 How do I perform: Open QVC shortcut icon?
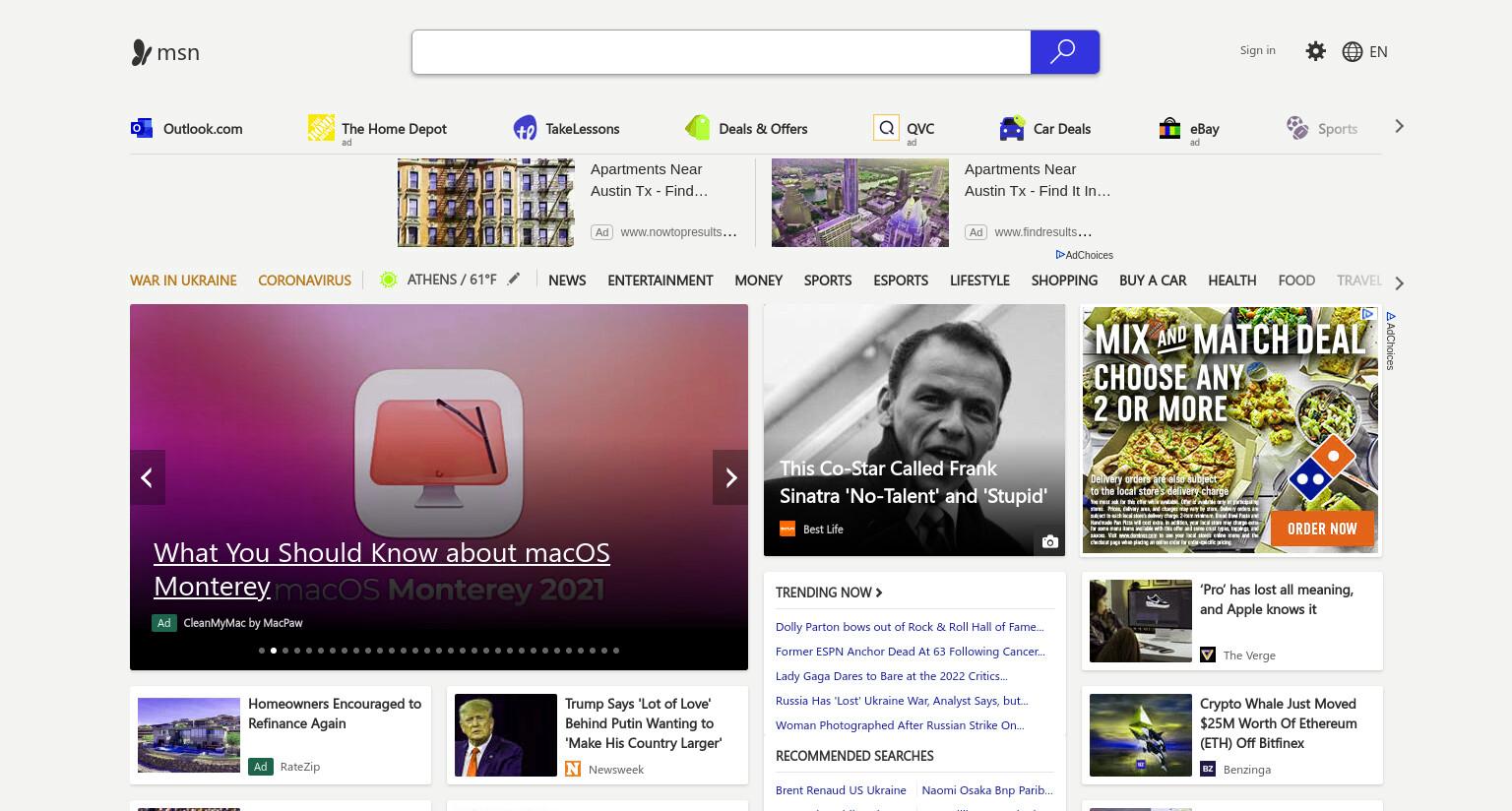click(886, 127)
